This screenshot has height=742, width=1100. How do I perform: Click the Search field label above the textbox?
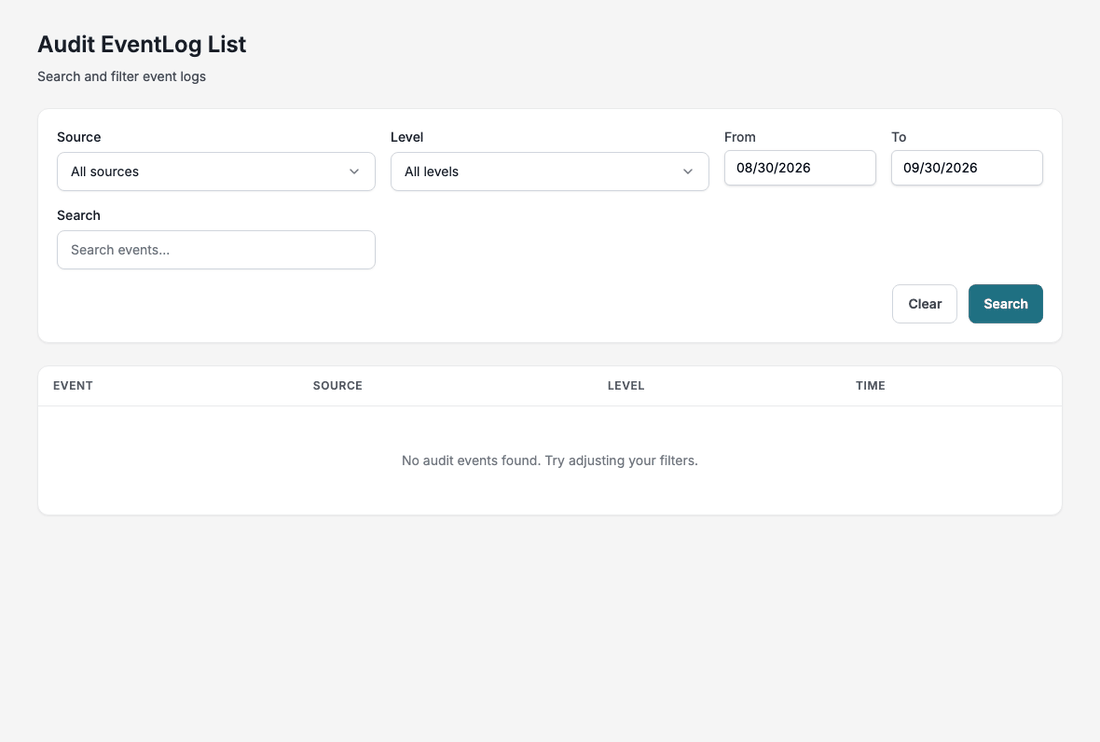click(x=79, y=215)
